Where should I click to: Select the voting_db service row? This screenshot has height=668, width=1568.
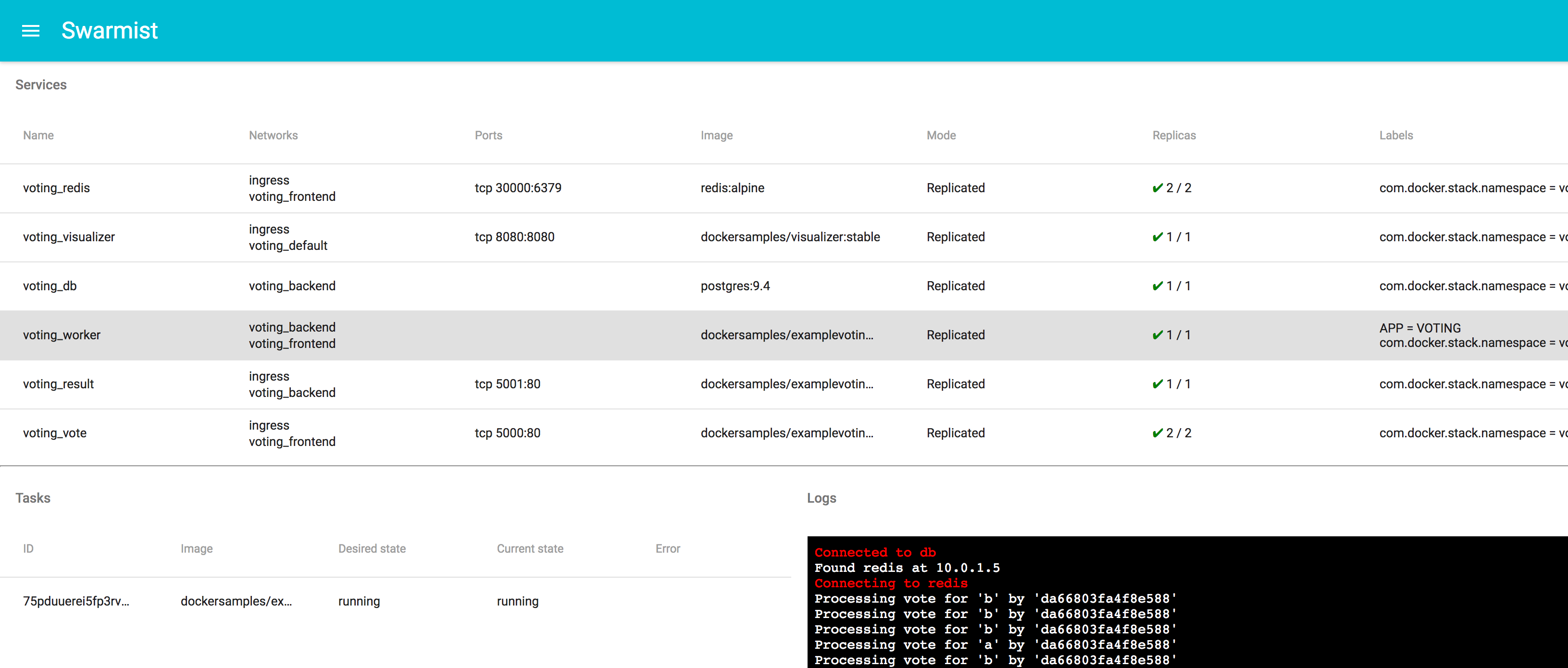click(50, 286)
